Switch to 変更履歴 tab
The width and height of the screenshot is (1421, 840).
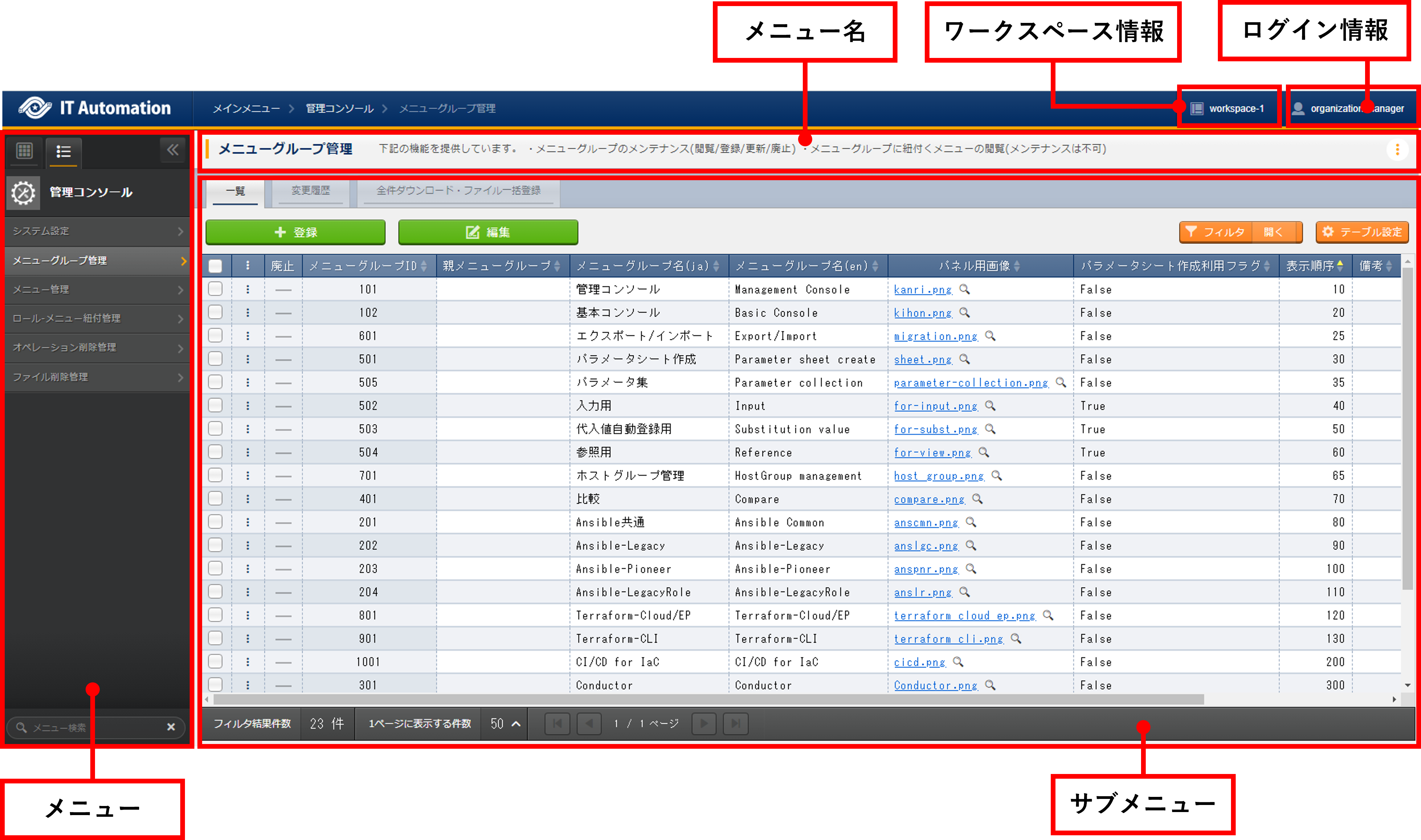coord(310,191)
